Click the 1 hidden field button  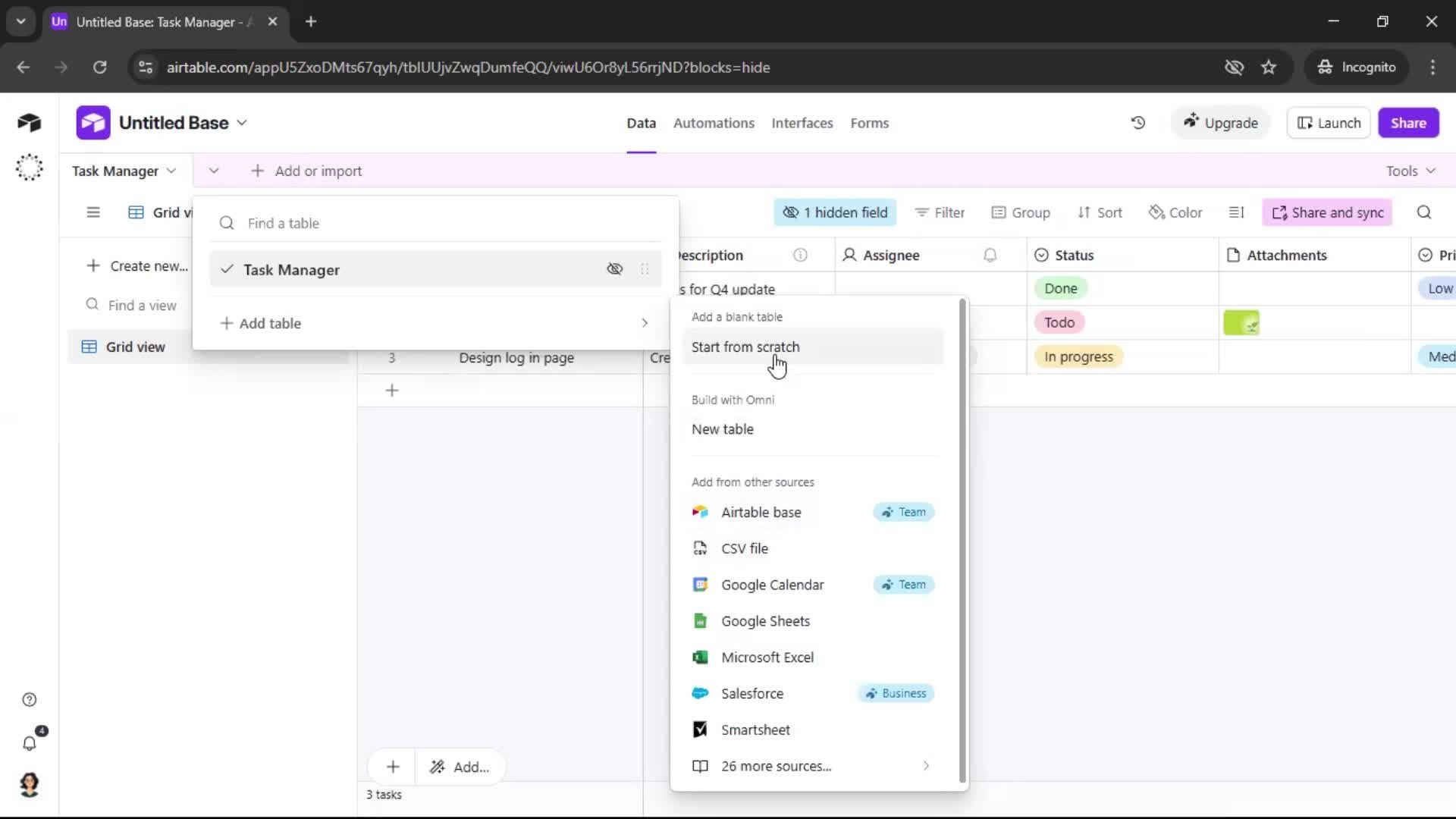click(x=835, y=212)
